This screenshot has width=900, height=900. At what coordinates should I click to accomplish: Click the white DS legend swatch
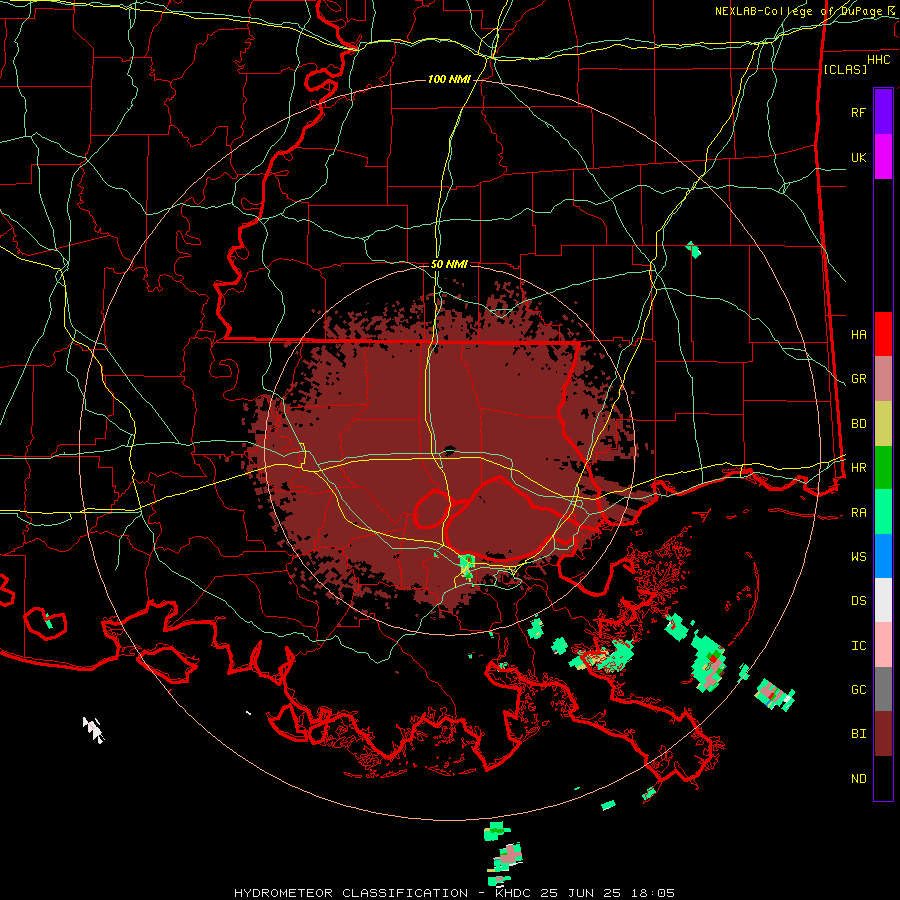pyautogui.click(x=883, y=600)
